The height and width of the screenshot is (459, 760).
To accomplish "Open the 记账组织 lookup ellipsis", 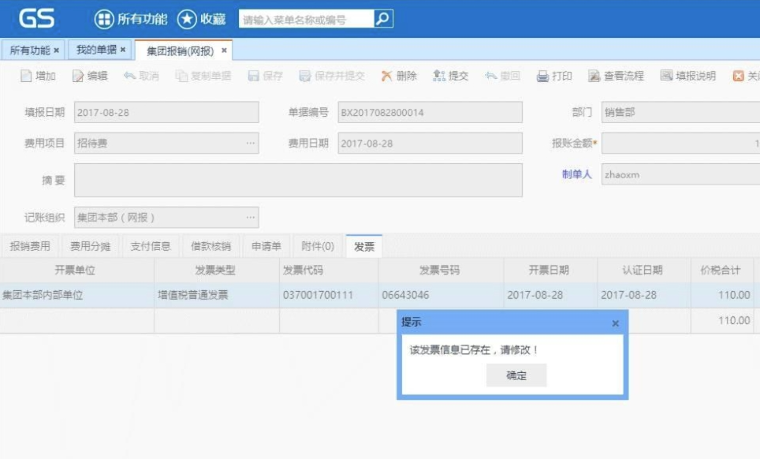I will 251,218.
